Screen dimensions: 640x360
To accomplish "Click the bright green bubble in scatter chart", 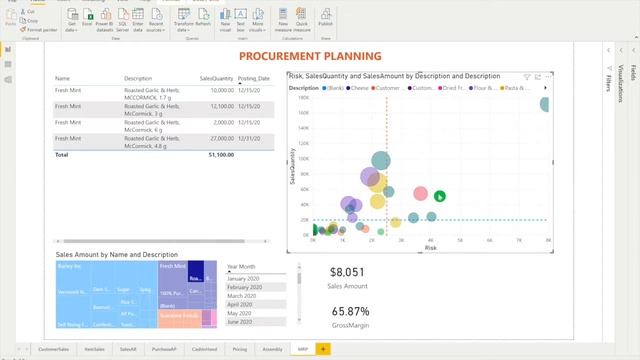I will tap(439, 196).
